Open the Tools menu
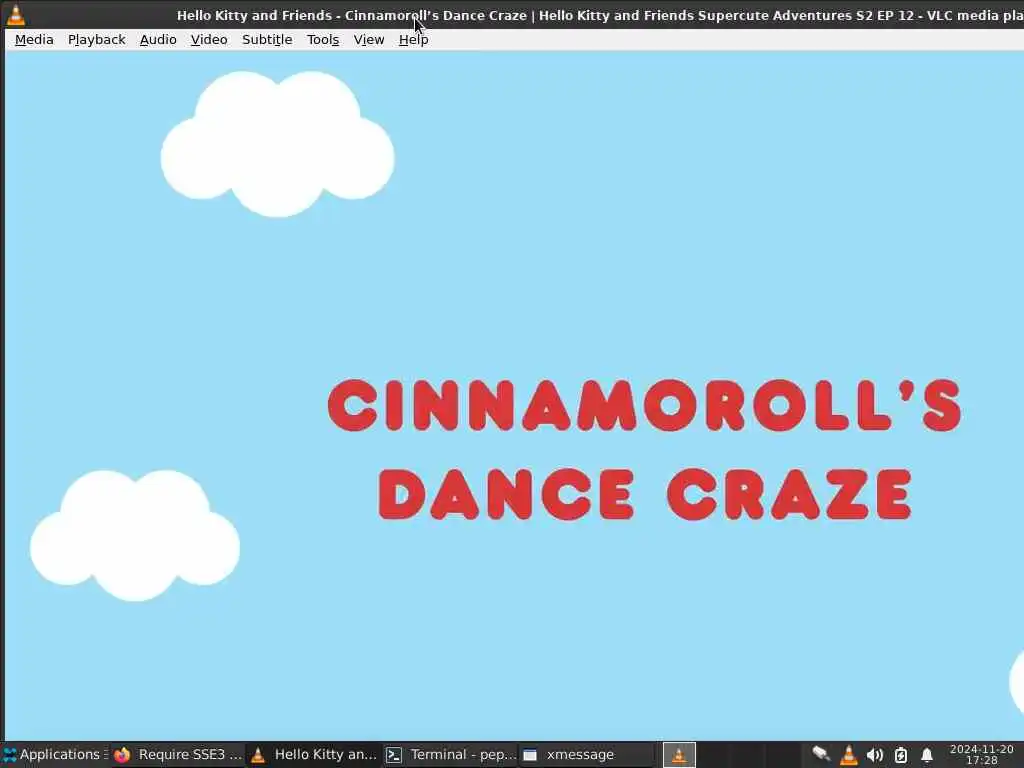The width and height of the screenshot is (1024, 768). [323, 40]
